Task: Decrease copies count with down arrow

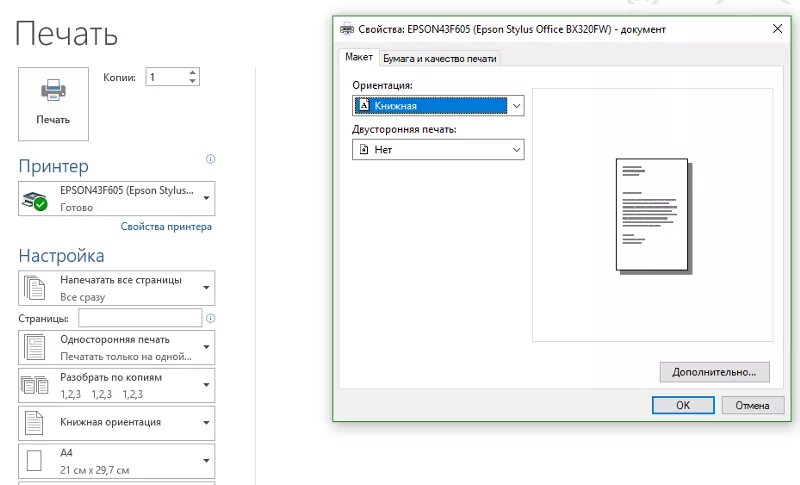Action: point(192,81)
